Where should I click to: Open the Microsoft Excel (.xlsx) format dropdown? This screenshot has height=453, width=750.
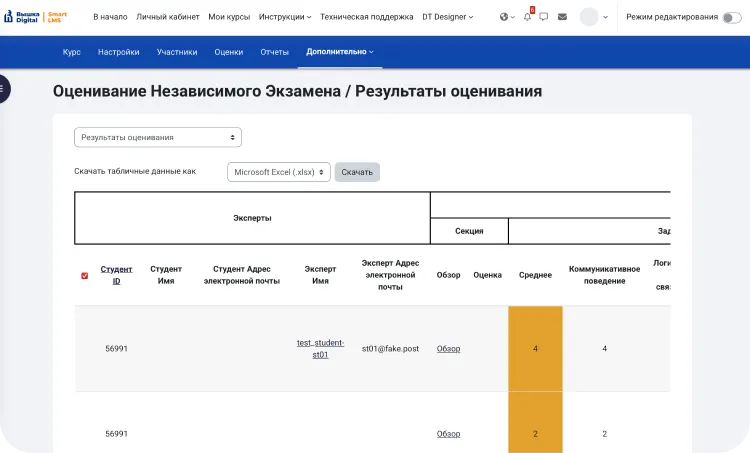click(279, 172)
